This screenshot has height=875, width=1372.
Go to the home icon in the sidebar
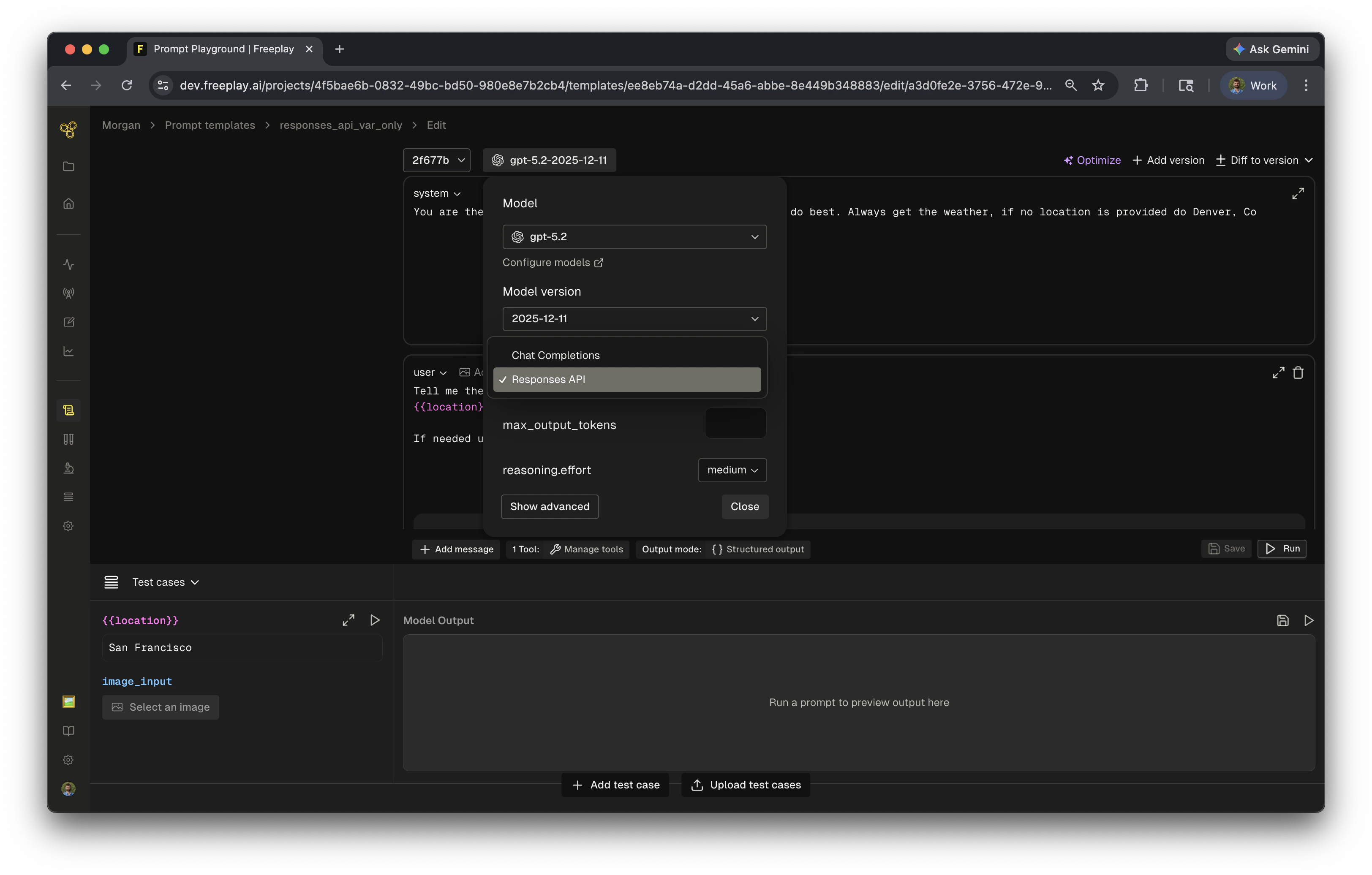point(68,204)
